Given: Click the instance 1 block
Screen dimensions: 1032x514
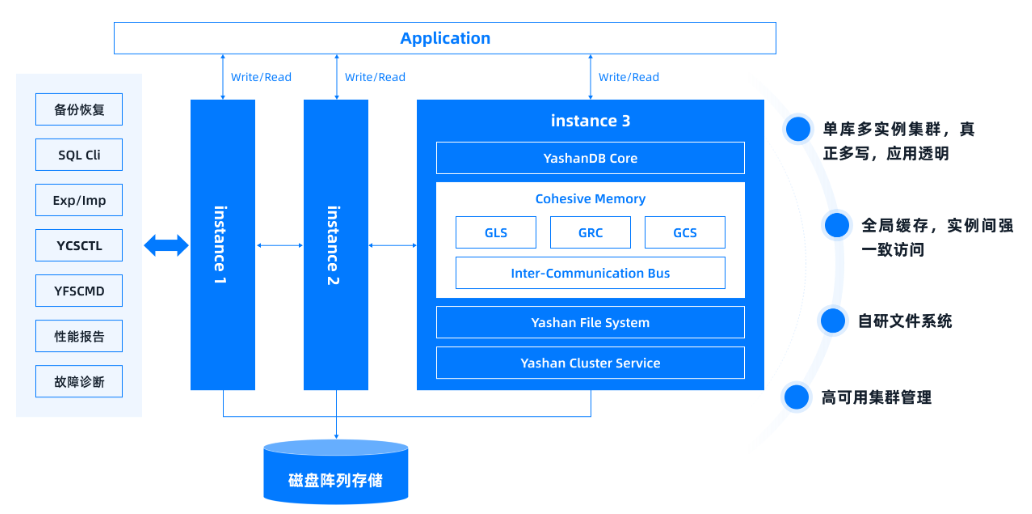Looking at the screenshot, I should click(222, 245).
